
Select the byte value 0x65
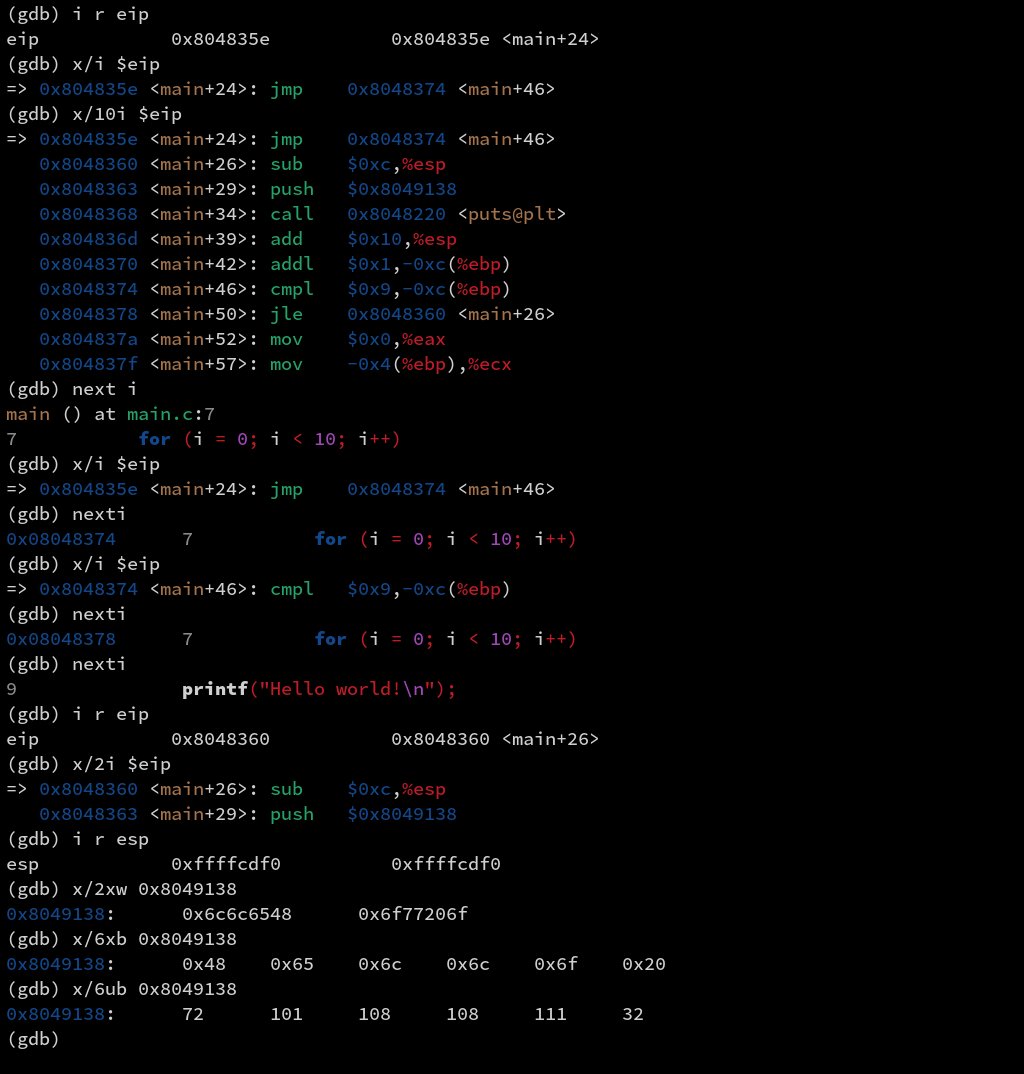[x=292, y=964]
